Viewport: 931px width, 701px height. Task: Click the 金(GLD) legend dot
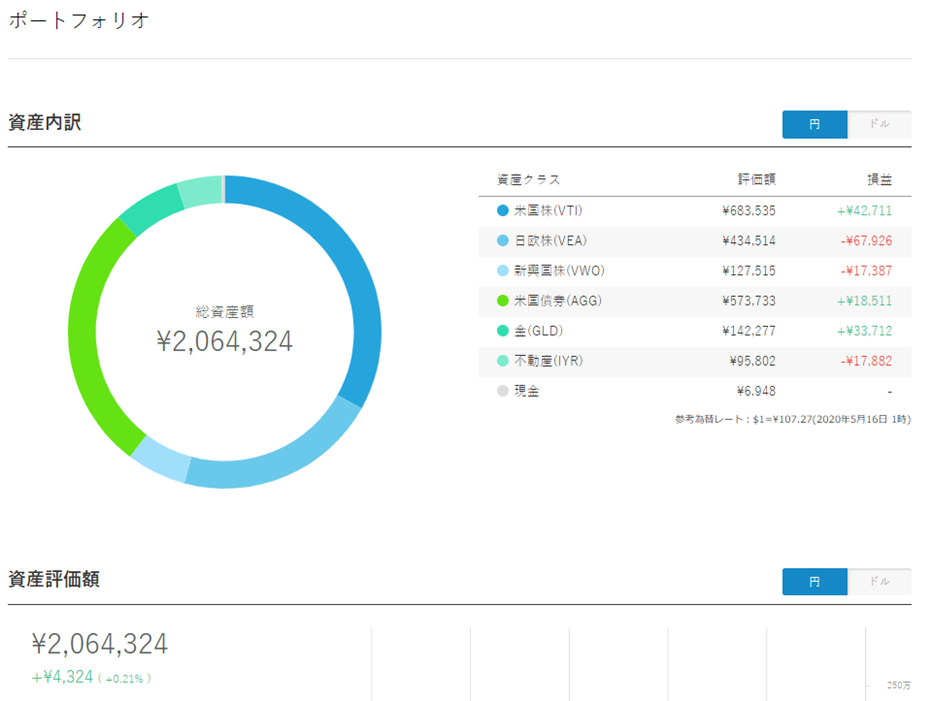click(x=503, y=331)
